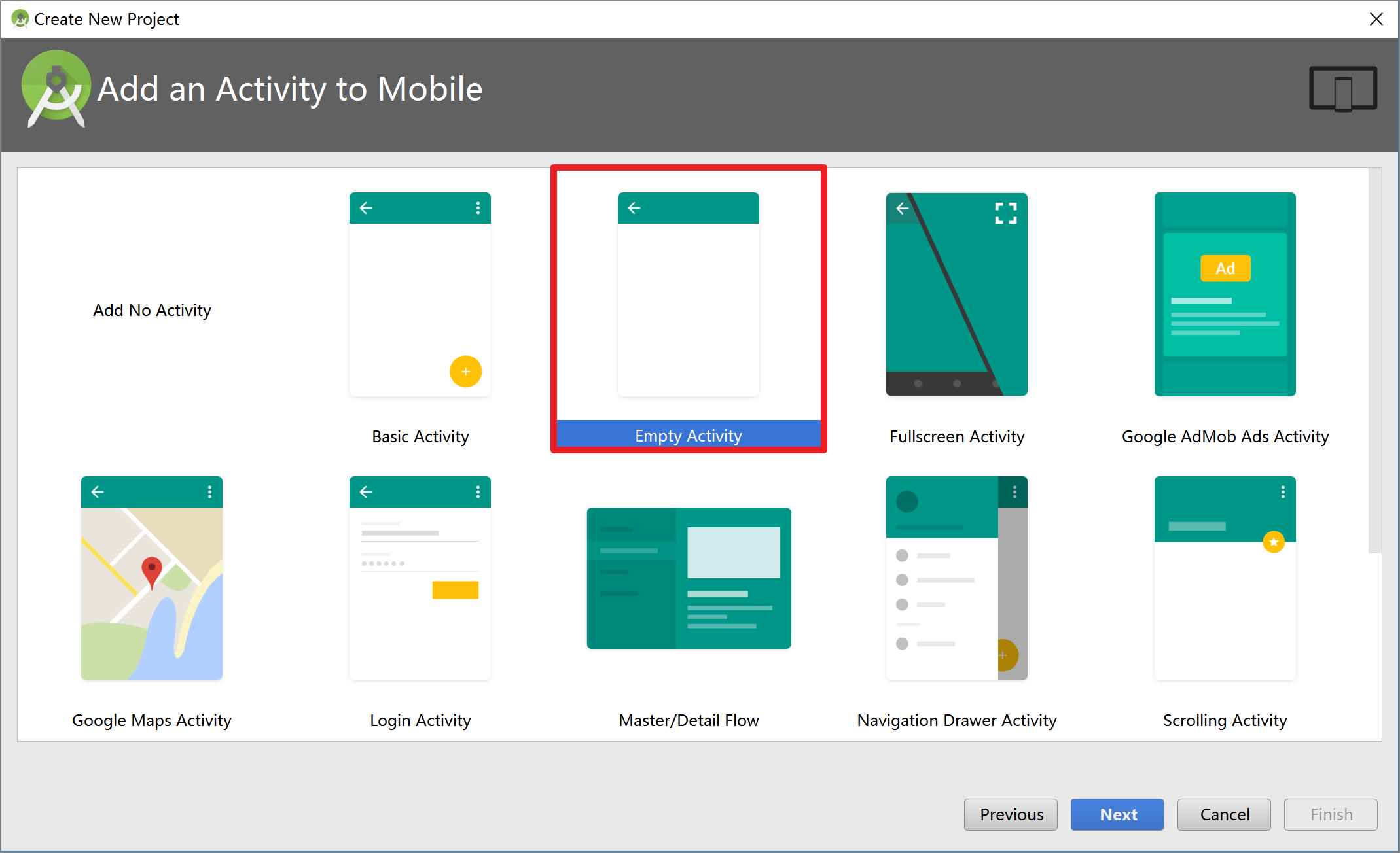Click the Google Maps Activity label
Viewport: 1400px width, 853px height.
tap(152, 720)
